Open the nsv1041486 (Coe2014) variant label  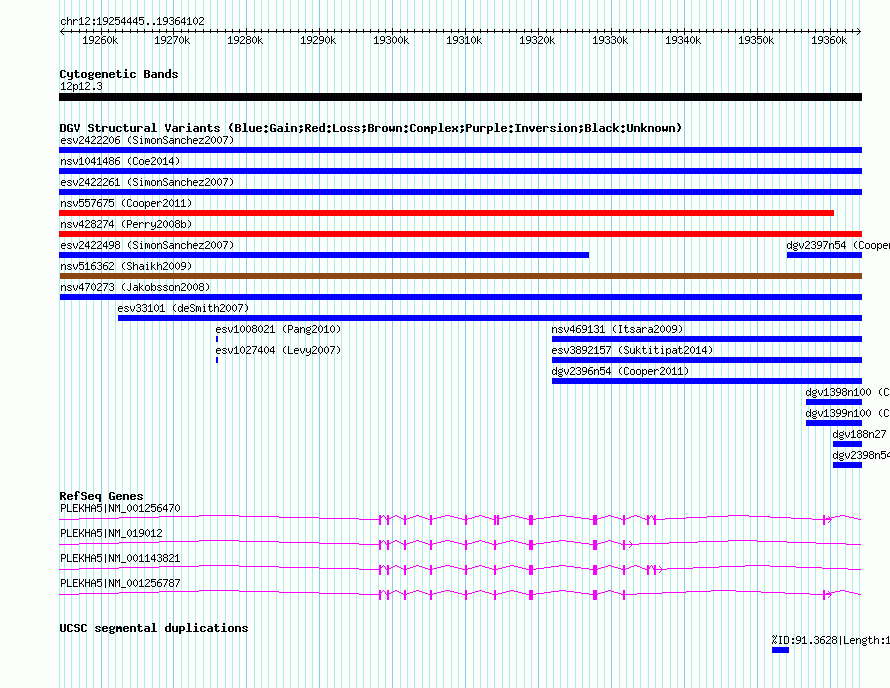coord(120,161)
